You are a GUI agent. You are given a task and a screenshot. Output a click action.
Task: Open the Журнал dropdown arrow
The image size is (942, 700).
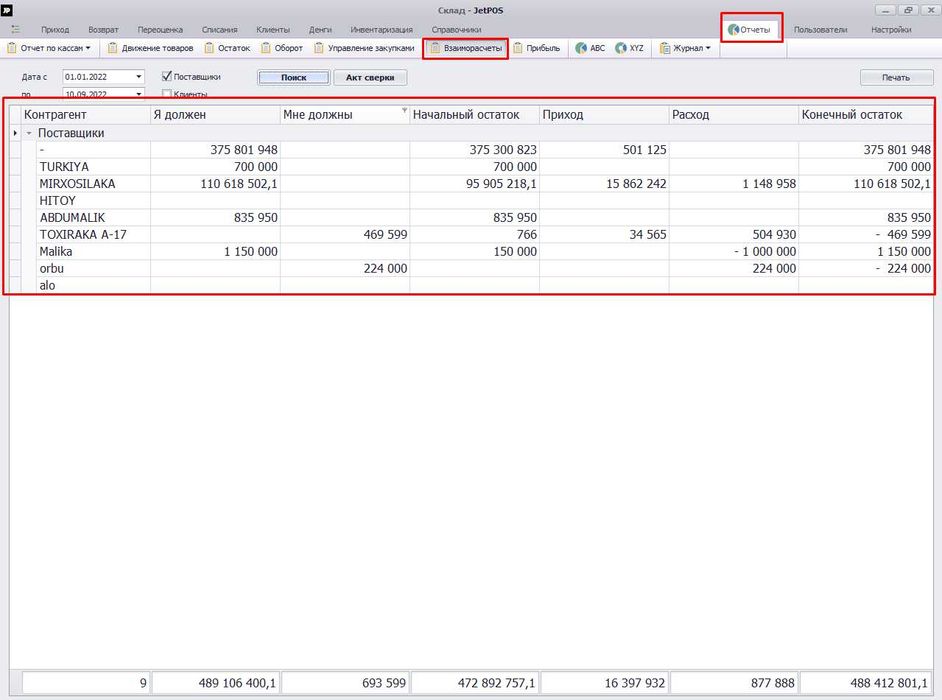click(708, 47)
